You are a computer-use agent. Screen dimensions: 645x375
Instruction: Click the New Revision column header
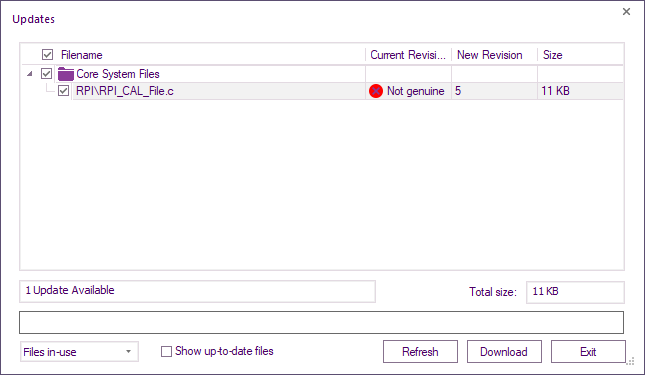point(490,55)
